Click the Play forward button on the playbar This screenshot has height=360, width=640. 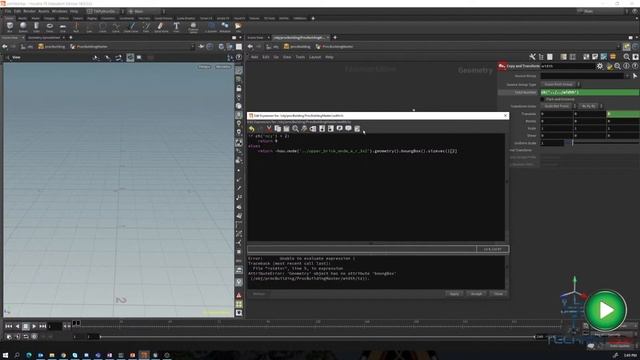(x=34, y=326)
